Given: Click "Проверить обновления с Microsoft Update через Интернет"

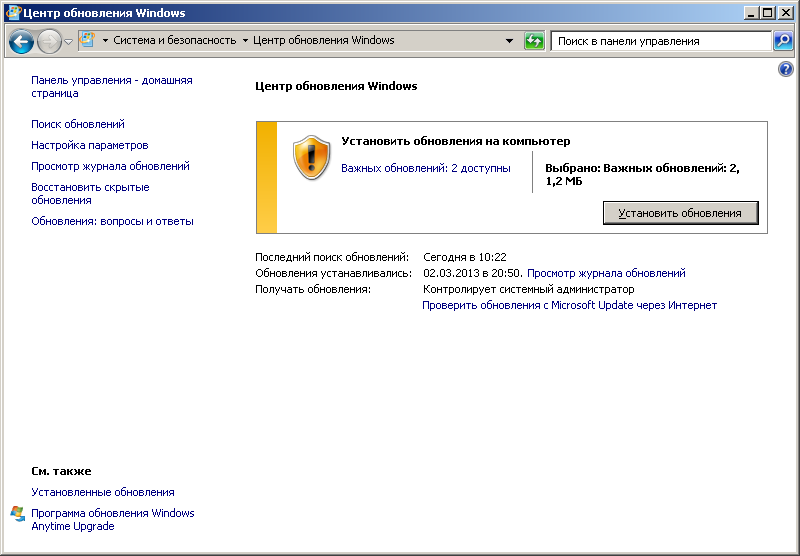Looking at the screenshot, I should (x=569, y=306).
